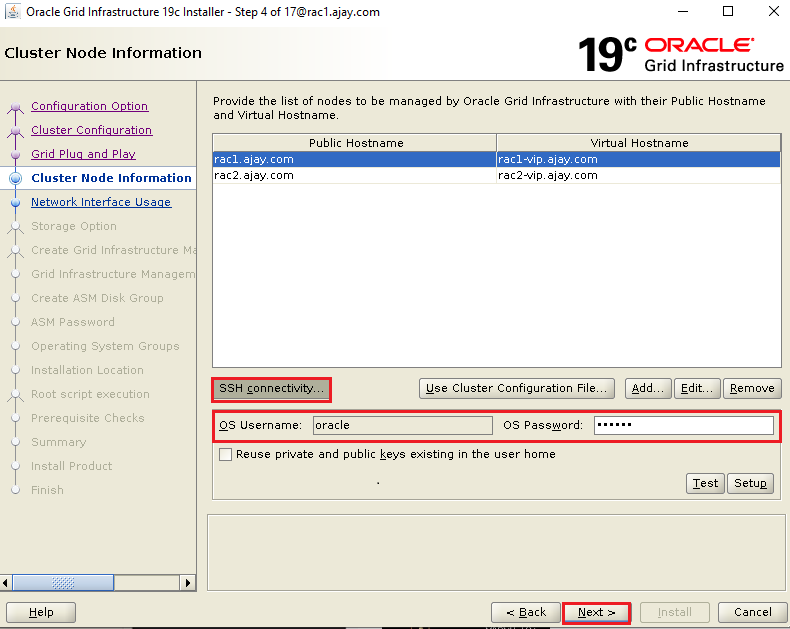Viewport: 790px width, 629px height.
Task: Click the Help button
Action: [41, 612]
